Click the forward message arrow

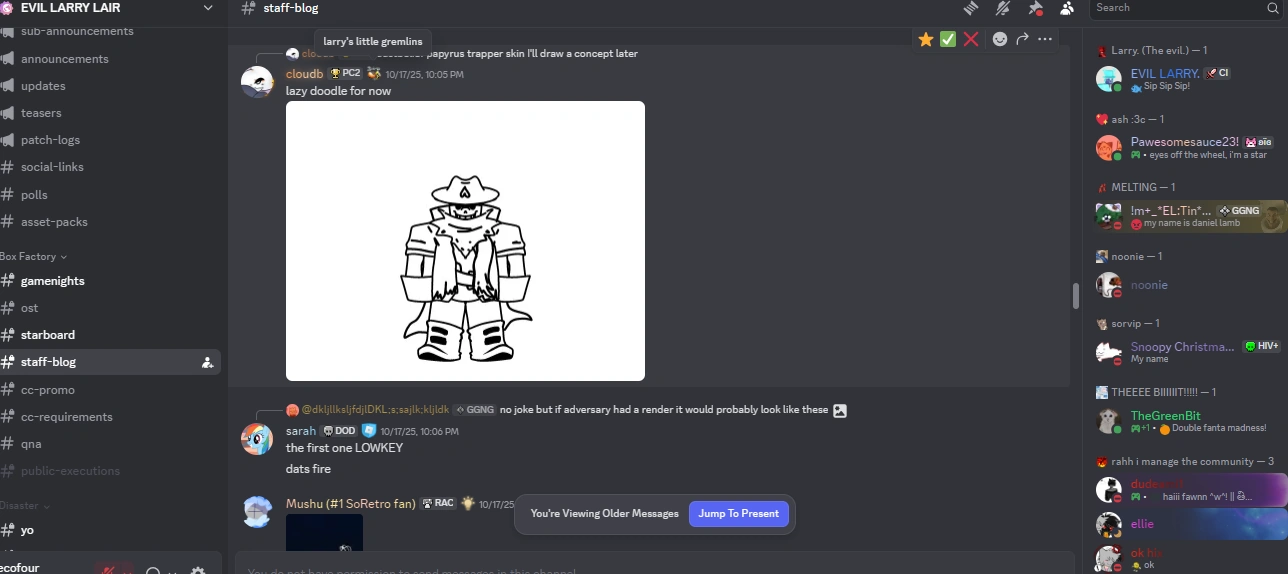(1022, 39)
